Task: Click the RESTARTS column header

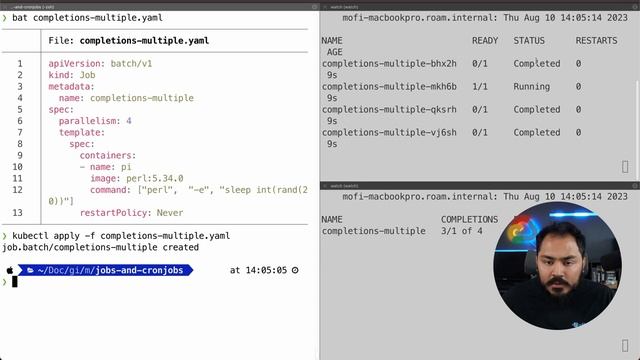Action: click(596, 41)
